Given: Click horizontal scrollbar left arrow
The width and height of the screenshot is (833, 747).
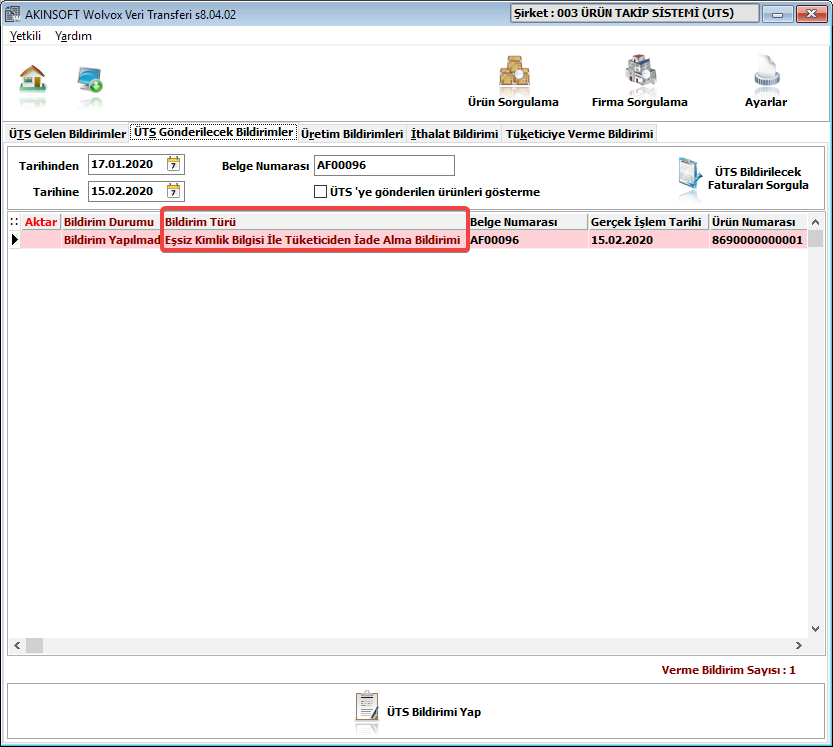Looking at the screenshot, I should coord(17,646).
